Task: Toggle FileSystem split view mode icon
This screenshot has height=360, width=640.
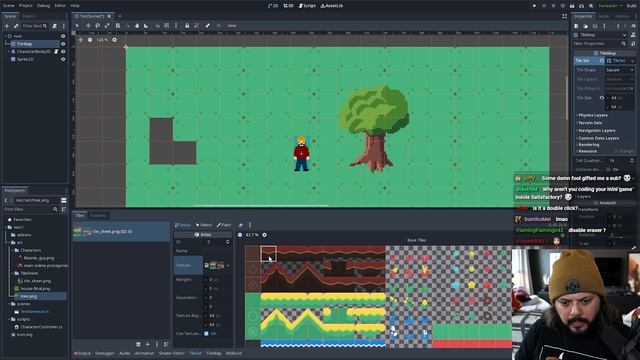Action: (64, 200)
